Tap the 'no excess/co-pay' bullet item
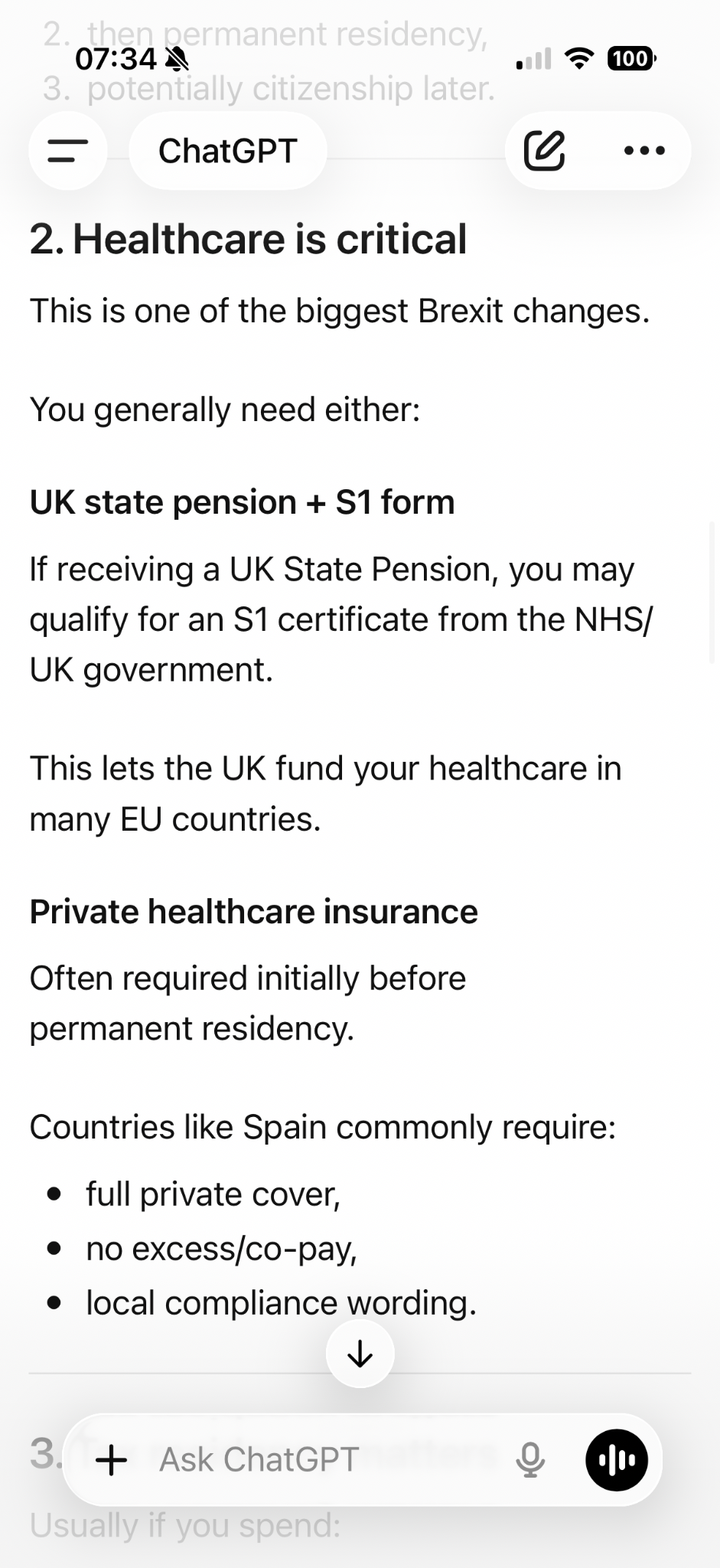This screenshot has width=720, height=1568. (x=221, y=1249)
